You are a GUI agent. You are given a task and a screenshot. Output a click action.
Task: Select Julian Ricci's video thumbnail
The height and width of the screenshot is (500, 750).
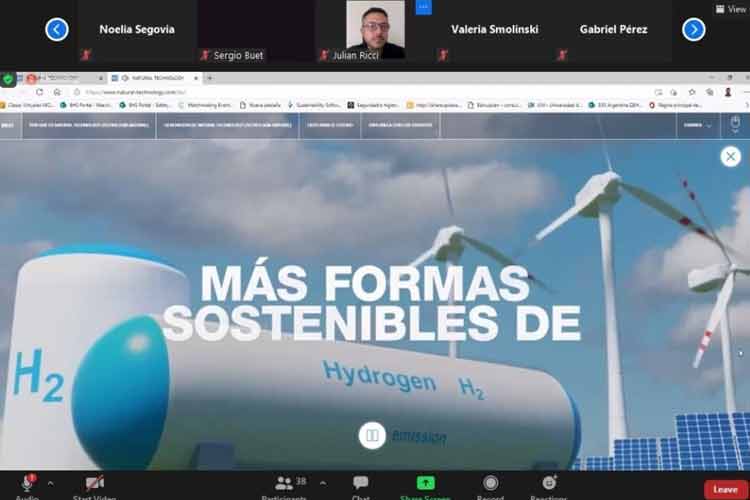coord(375,28)
